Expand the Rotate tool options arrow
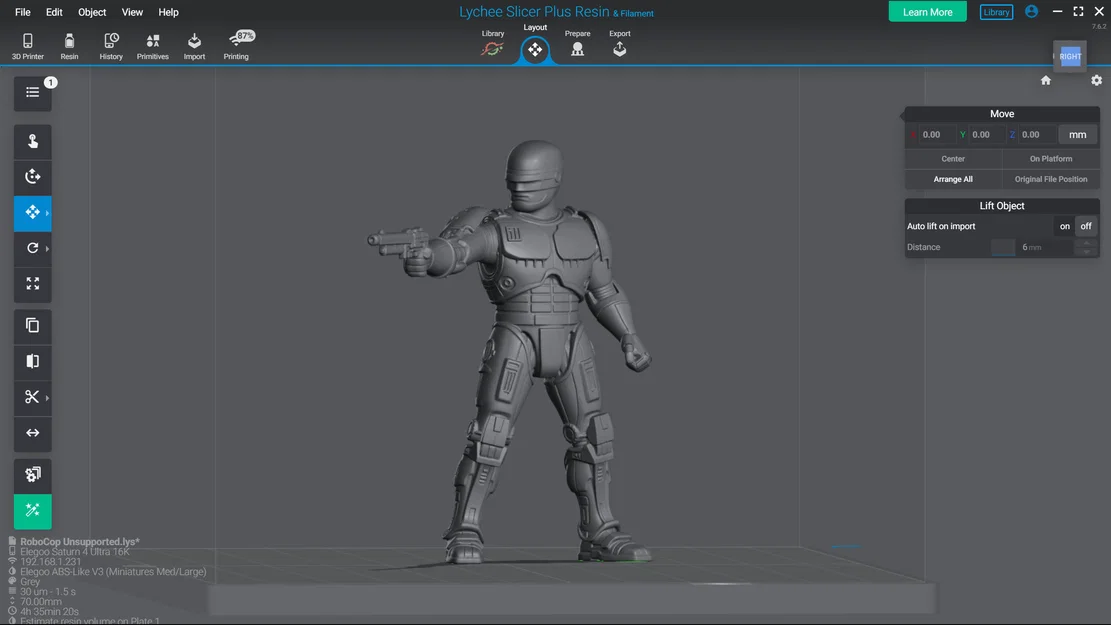Image resolution: width=1111 pixels, height=625 pixels. pyautogui.click(x=47, y=249)
